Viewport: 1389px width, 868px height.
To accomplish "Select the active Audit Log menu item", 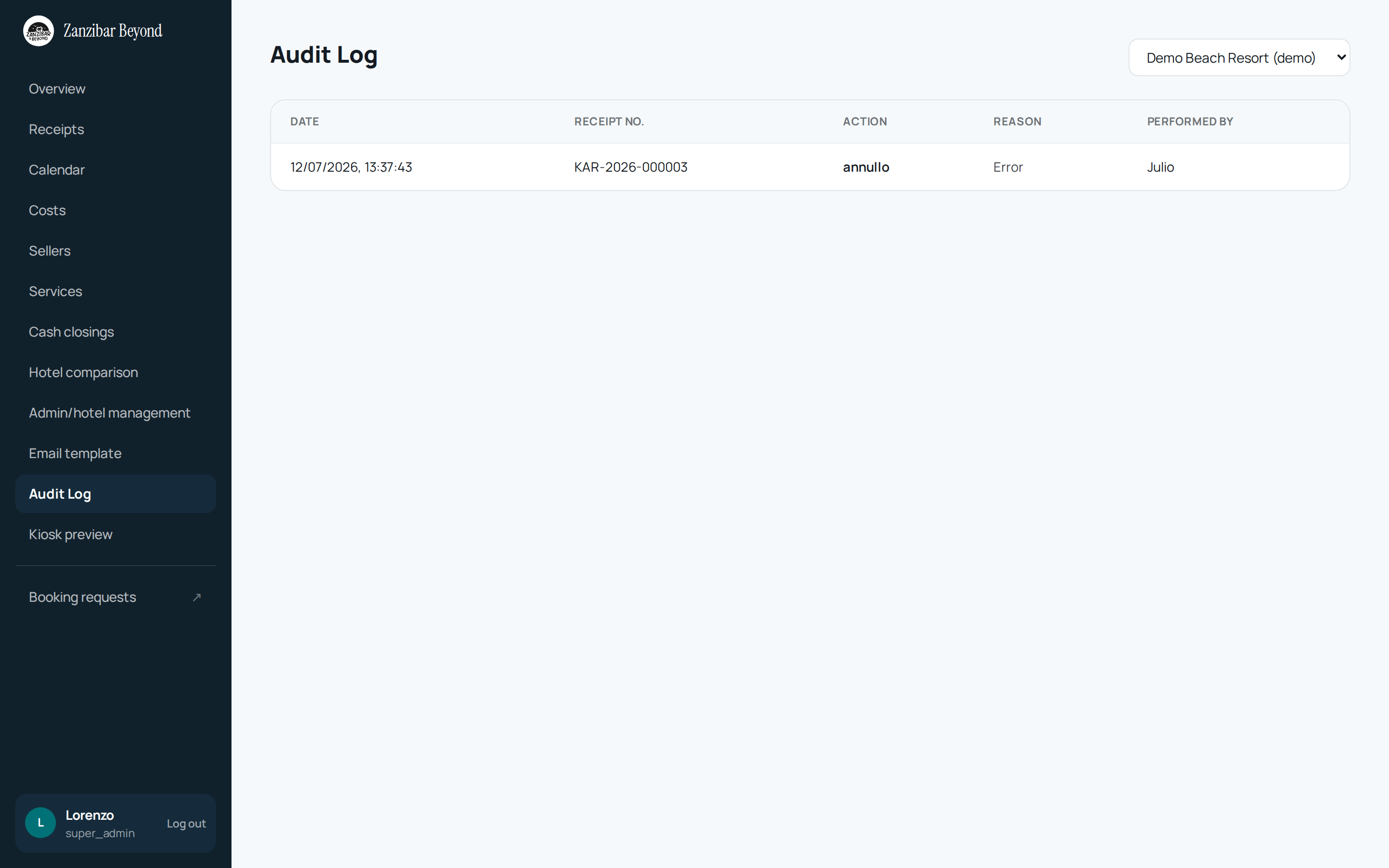I will coord(115,494).
